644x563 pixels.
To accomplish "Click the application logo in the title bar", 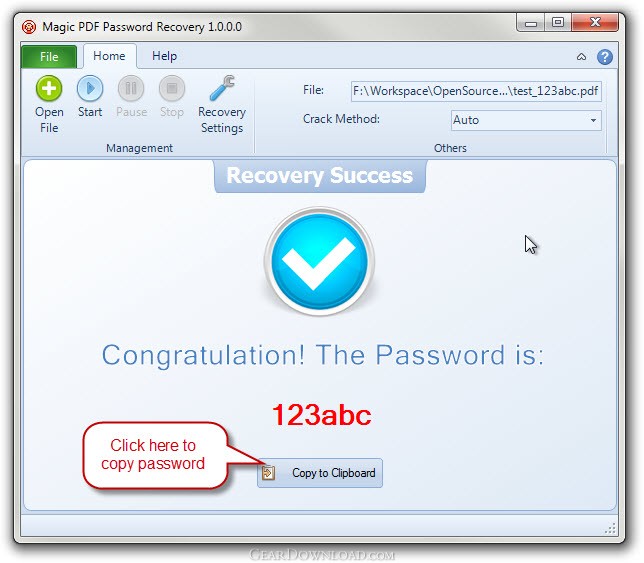I will [29, 27].
